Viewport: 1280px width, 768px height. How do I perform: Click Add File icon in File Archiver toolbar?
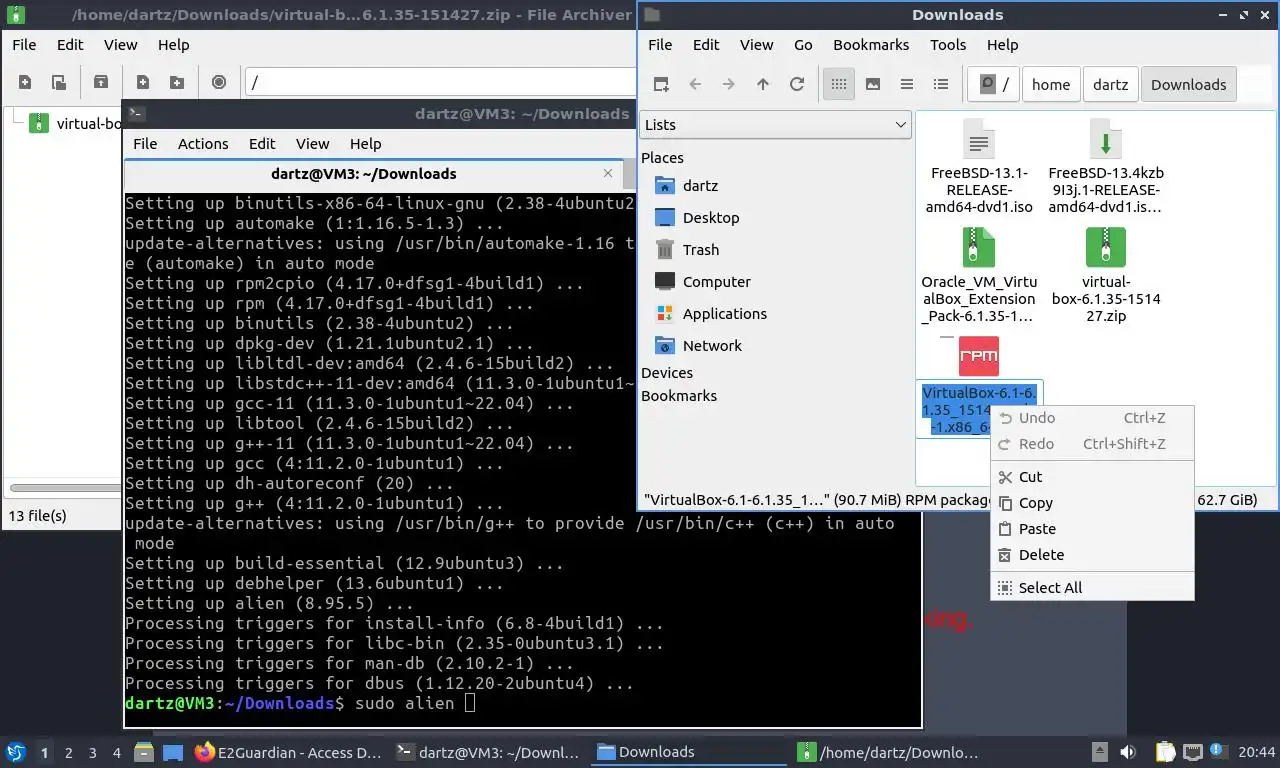click(143, 83)
